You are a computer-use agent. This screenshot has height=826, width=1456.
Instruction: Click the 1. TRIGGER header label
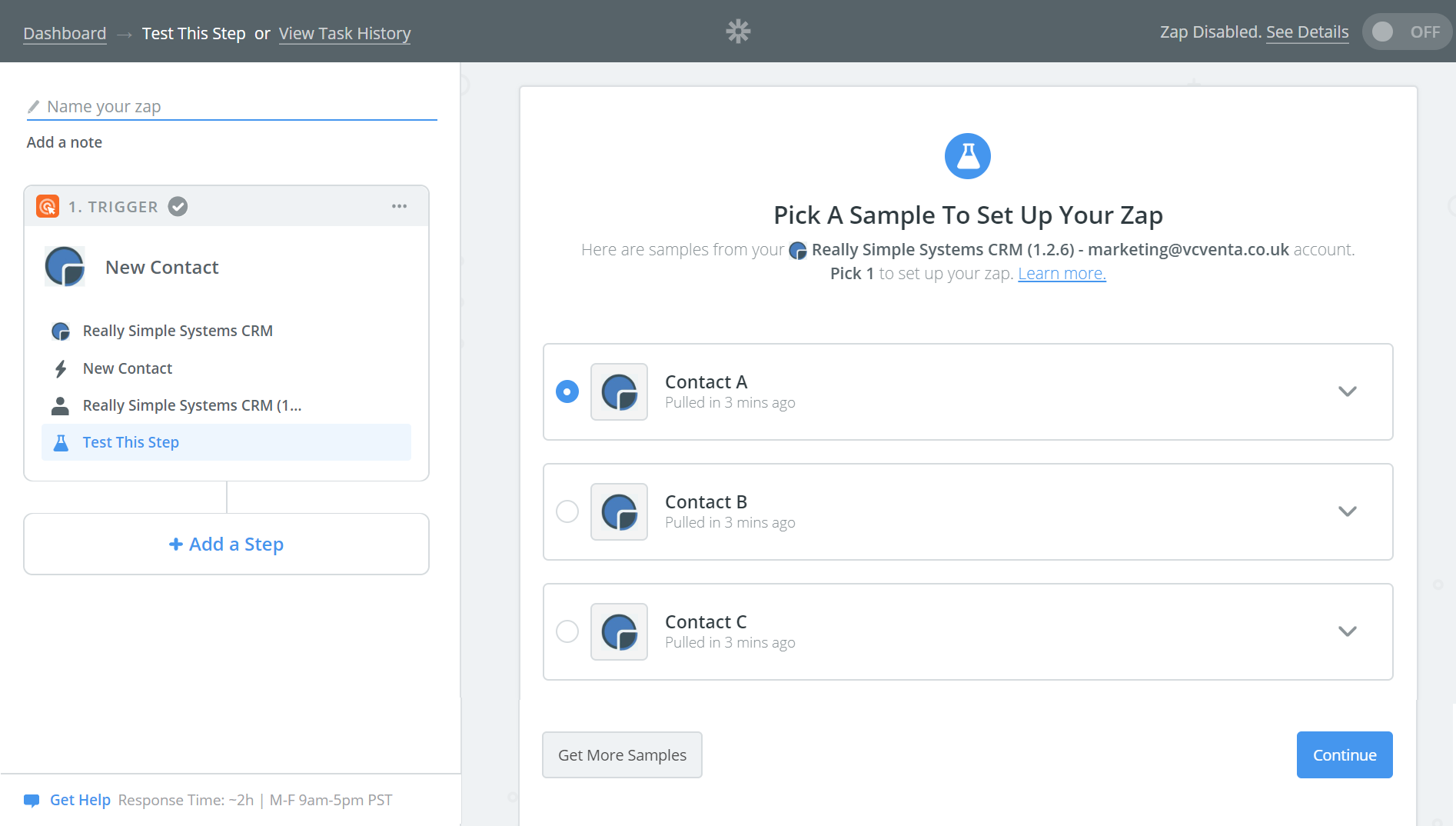coord(113,207)
